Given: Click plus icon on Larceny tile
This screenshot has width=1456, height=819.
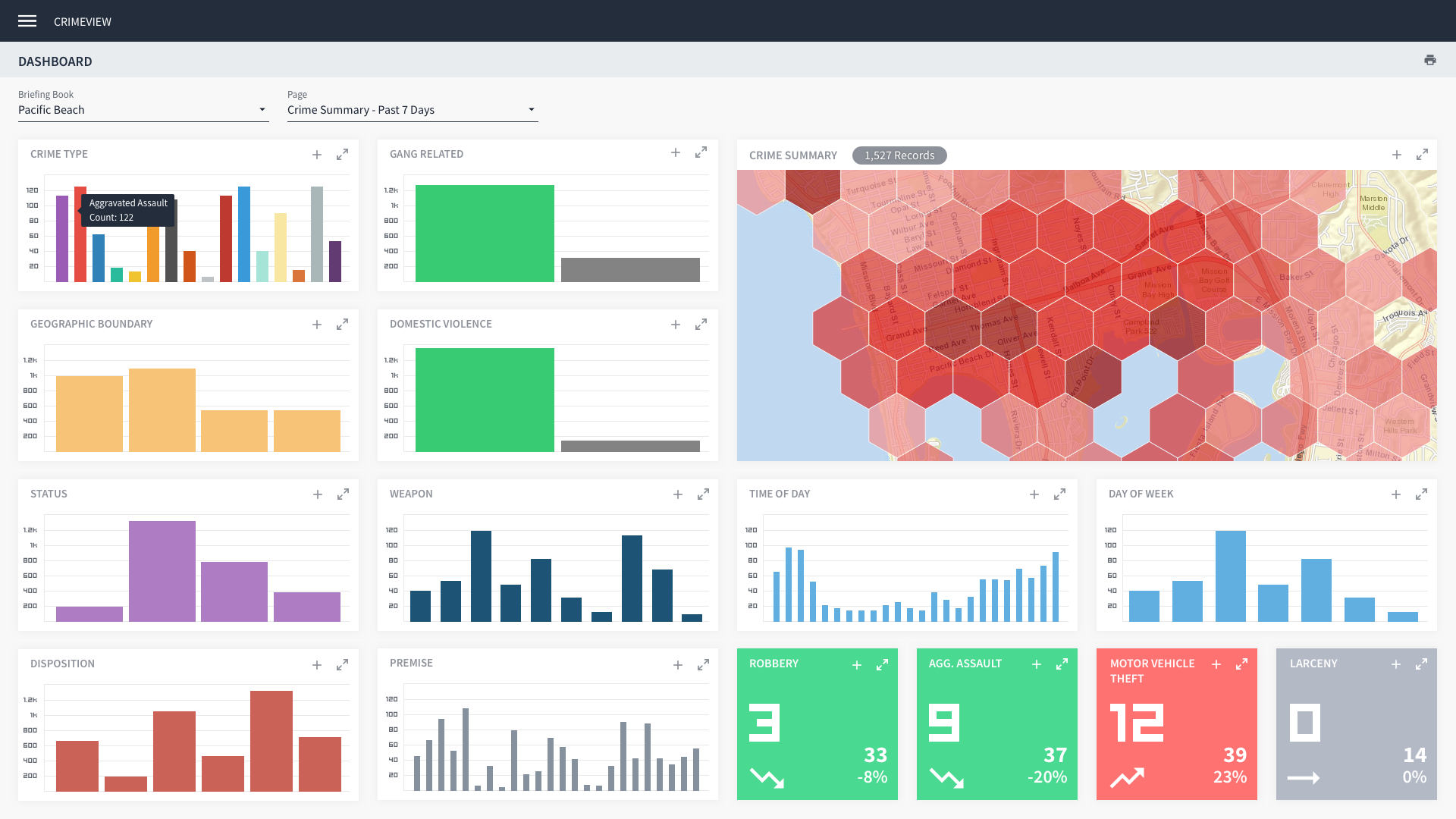Looking at the screenshot, I should tap(1395, 664).
